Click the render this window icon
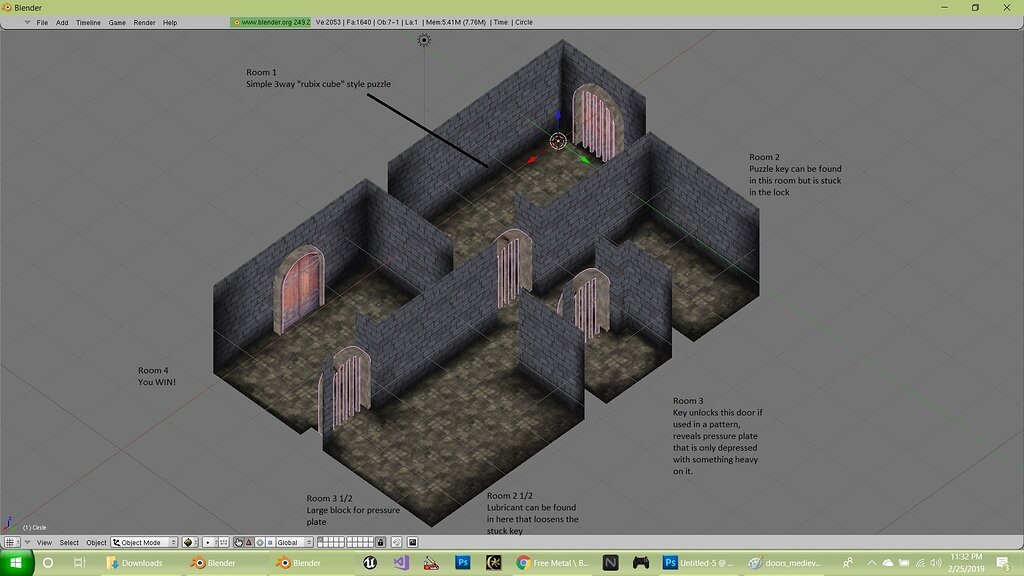Viewport: 1024px width, 576px height. click(413, 542)
